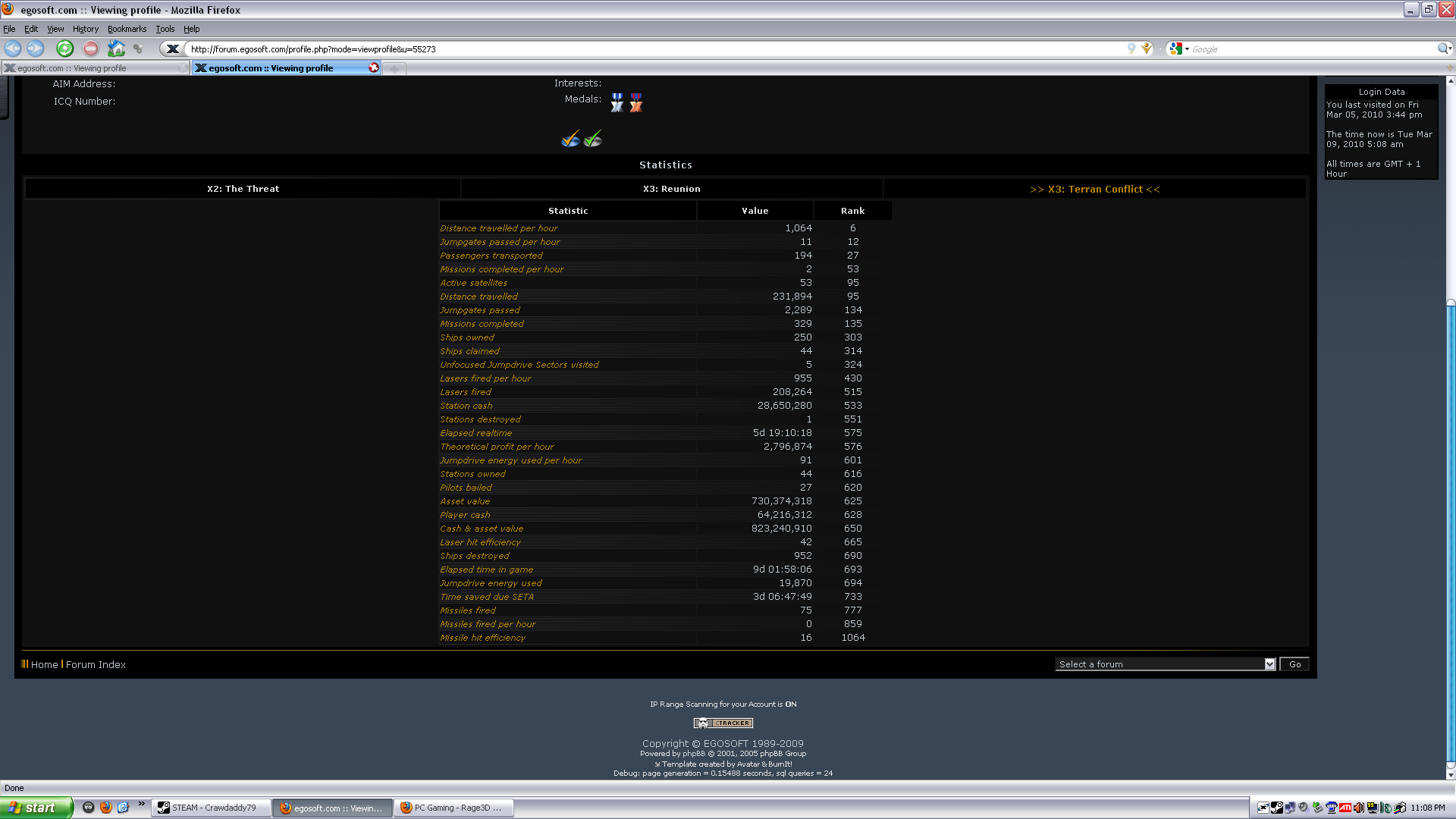The image size is (1456, 819).
Task: Click 'Passengers transported' statistic row
Action: pyautogui.click(x=665, y=256)
